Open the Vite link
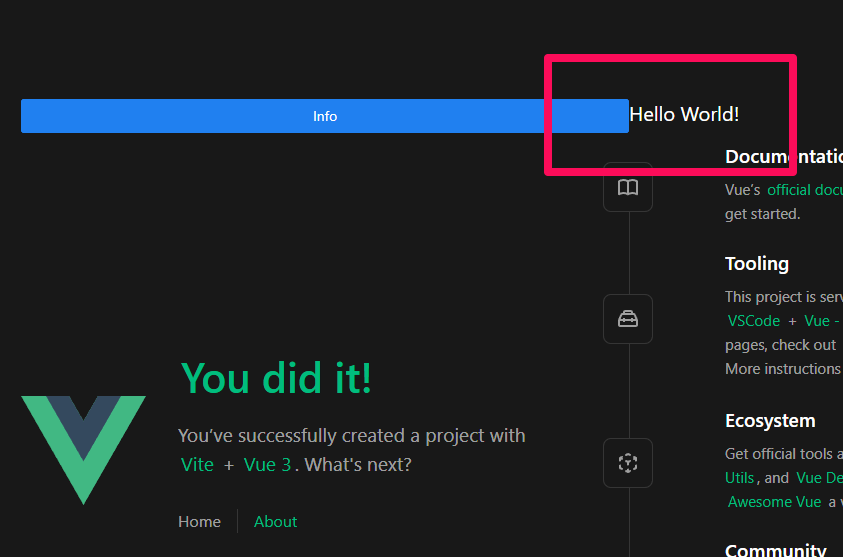This screenshot has width=843, height=557. click(x=197, y=465)
